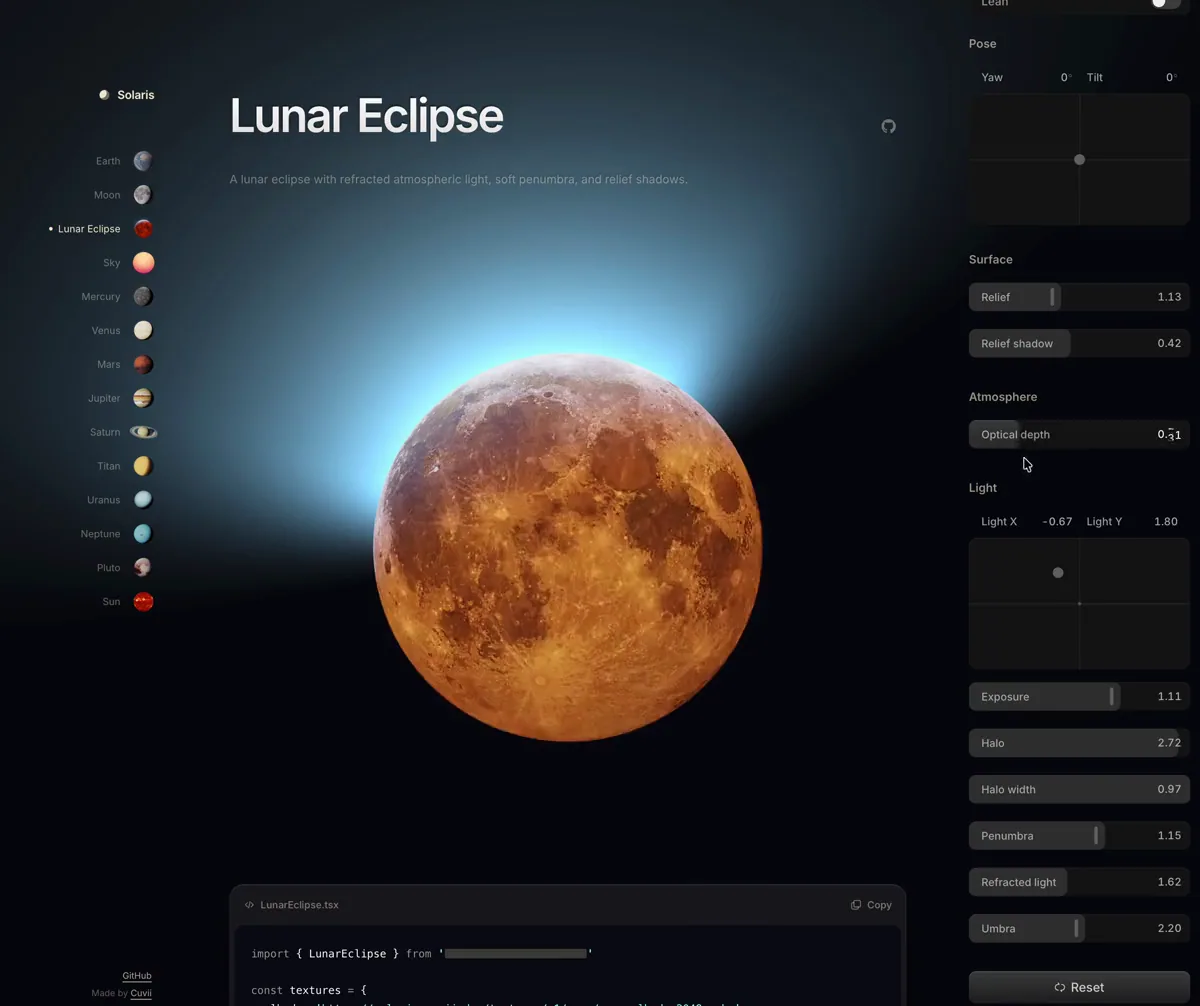The height and width of the screenshot is (1006, 1200).
Task: Select Sun in the sidebar list
Action: [111, 602]
